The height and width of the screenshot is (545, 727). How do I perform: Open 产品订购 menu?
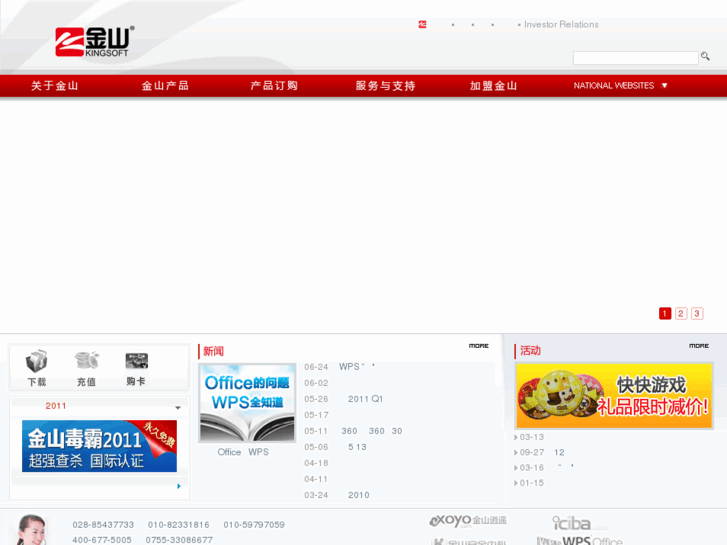pyautogui.click(x=274, y=86)
